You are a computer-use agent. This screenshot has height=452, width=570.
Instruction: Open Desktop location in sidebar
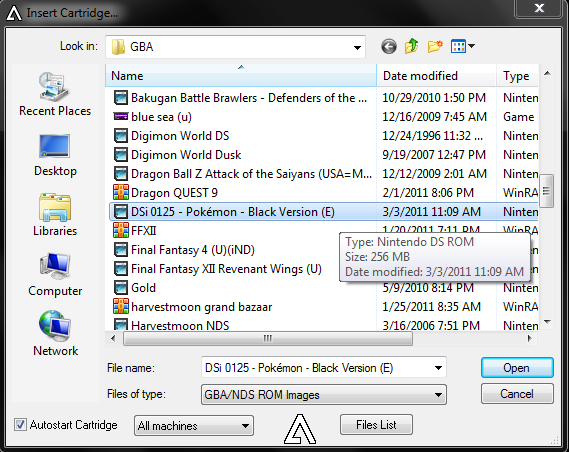pos(55,155)
